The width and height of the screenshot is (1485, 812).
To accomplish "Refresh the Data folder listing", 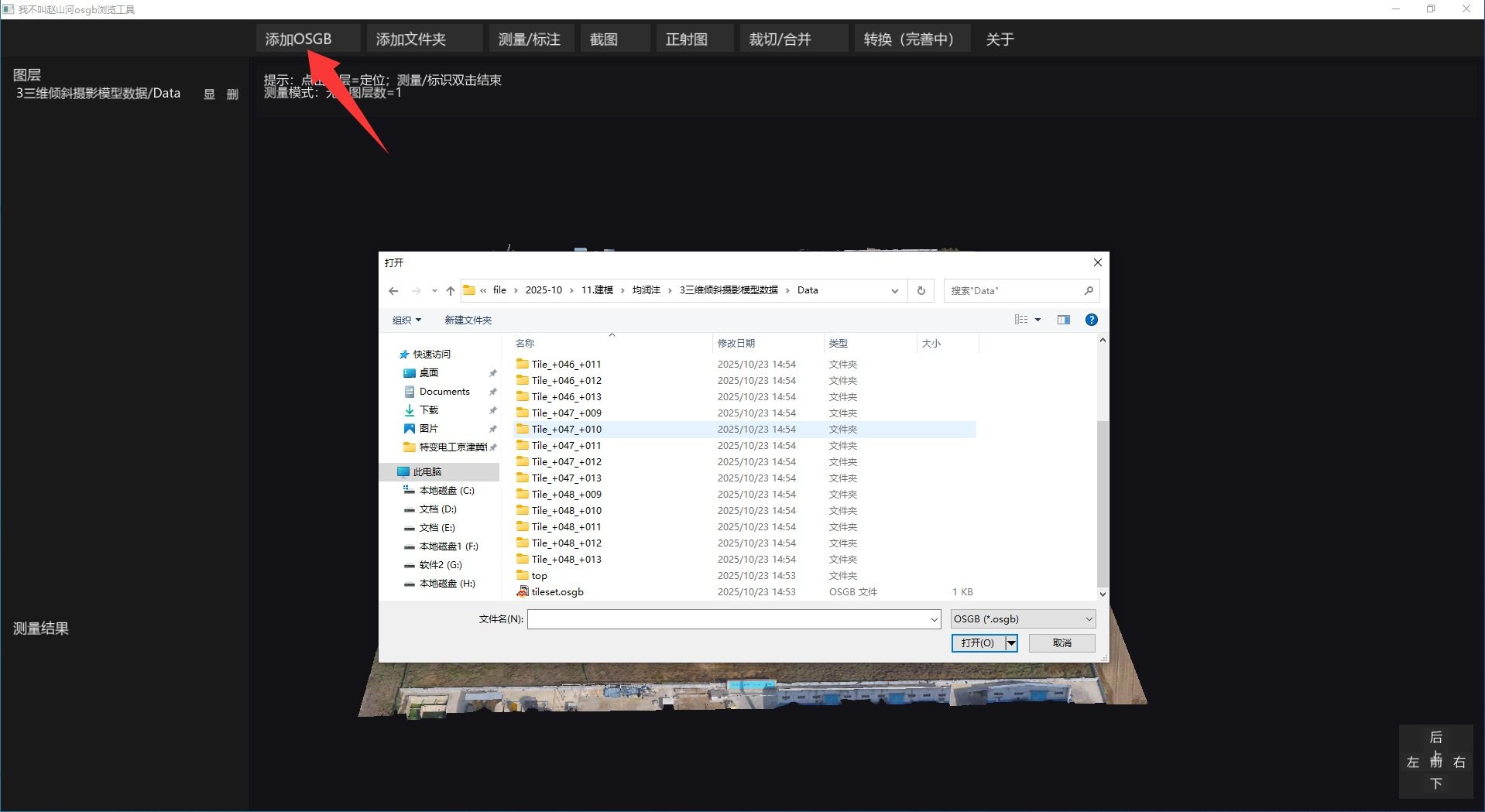I will coord(921,290).
